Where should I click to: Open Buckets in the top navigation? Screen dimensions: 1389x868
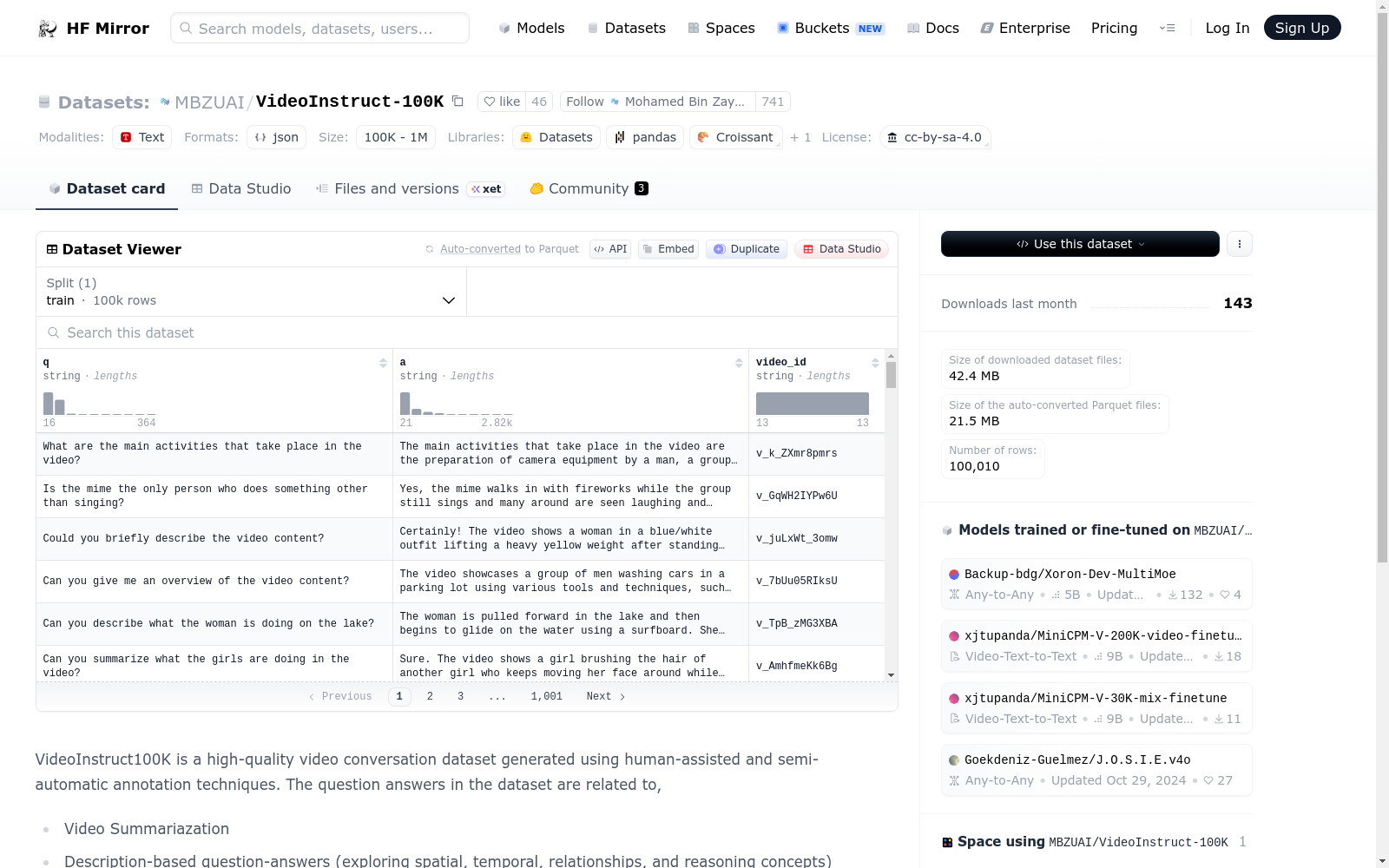point(831,28)
